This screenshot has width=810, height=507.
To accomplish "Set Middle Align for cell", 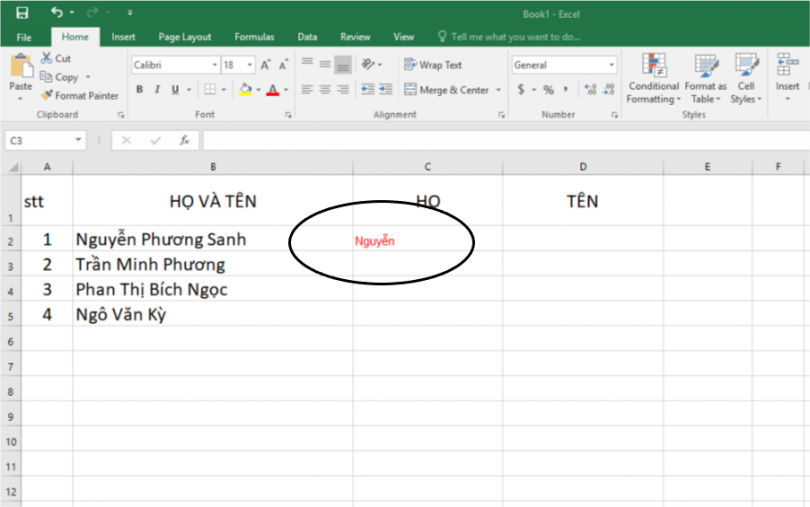I will pos(325,65).
